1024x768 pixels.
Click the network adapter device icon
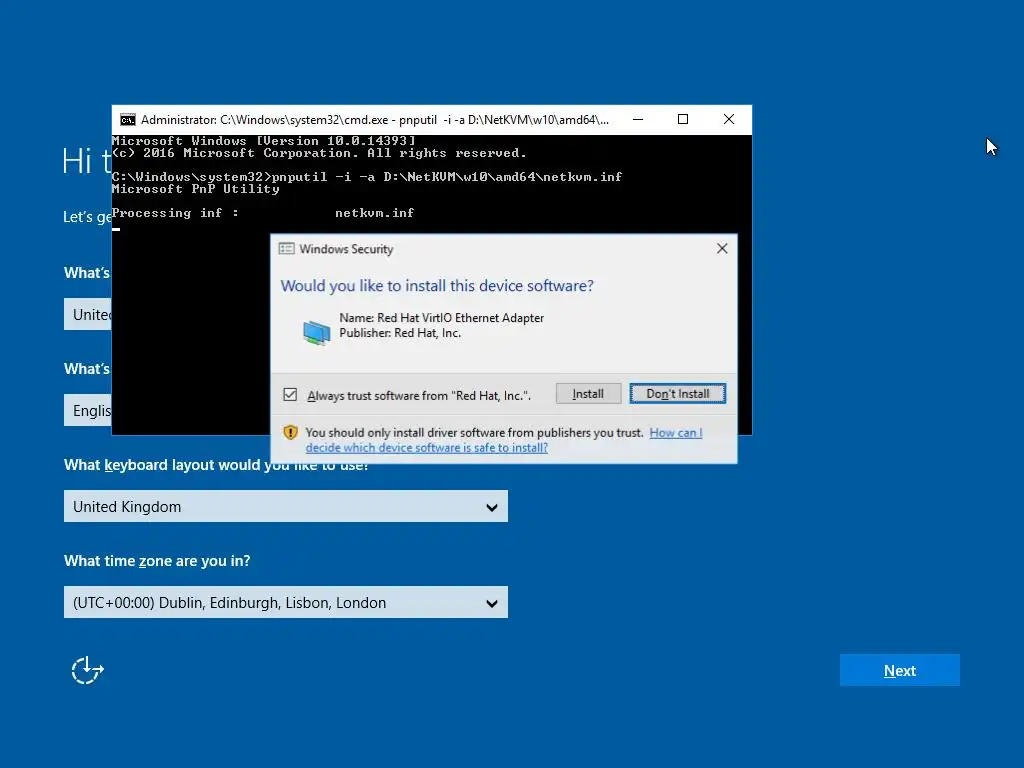tap(317, 332)
